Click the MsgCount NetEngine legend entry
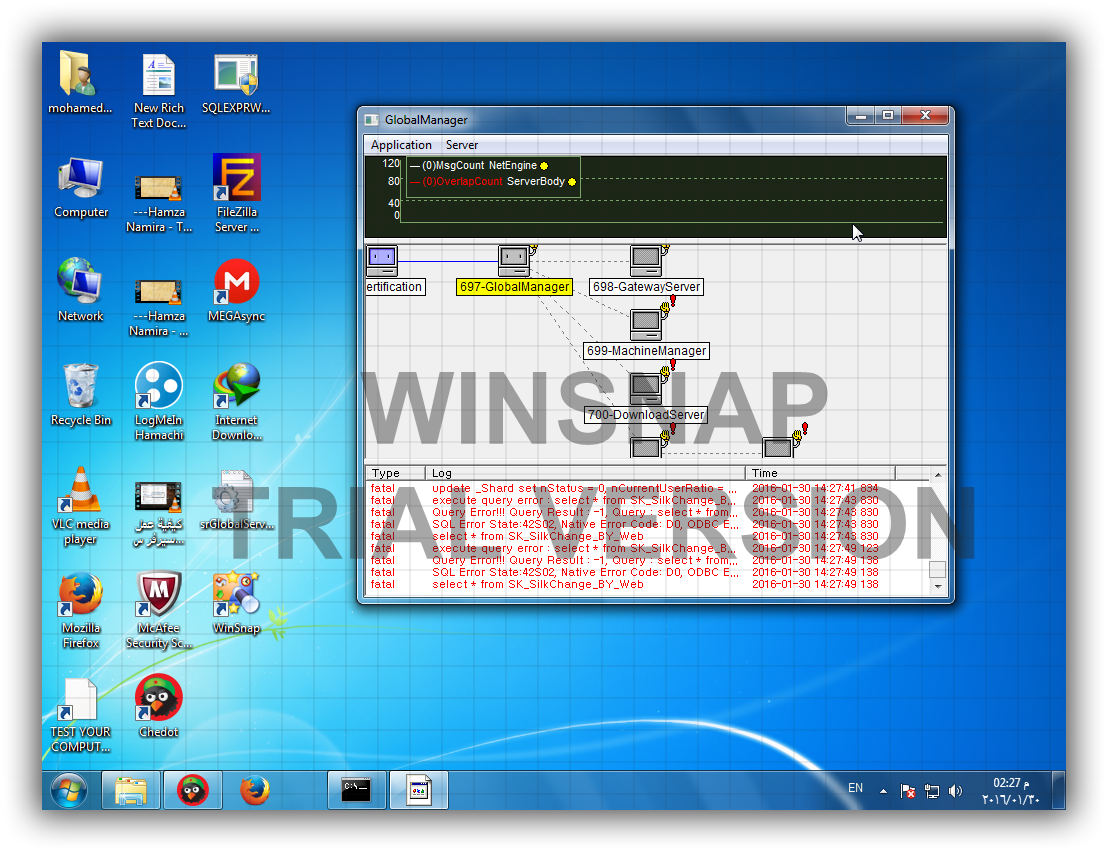Viewport: 1108px width, 852px height. (x=479, y=165)
